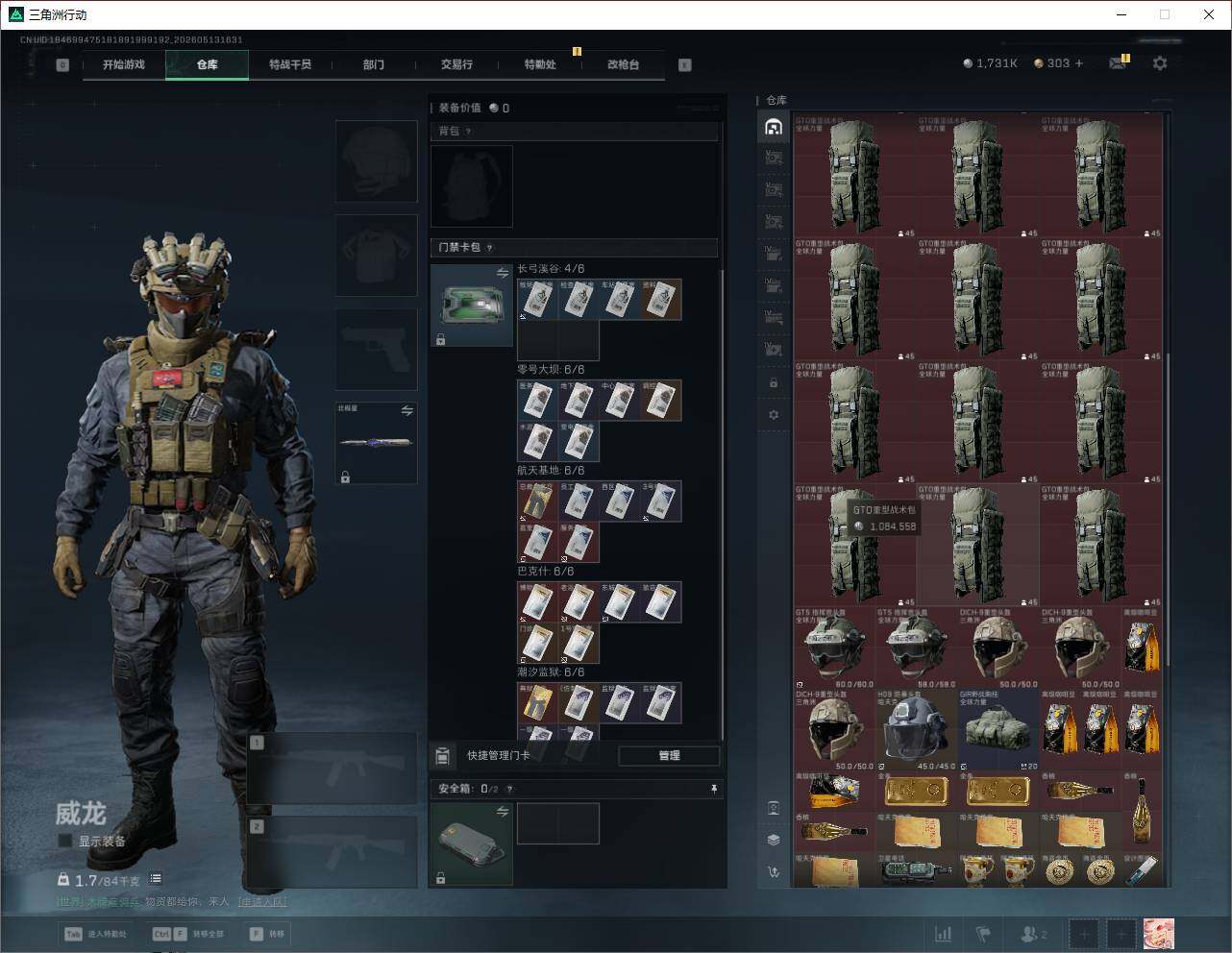
Task: Switch to the 交易行 tab
Action: tap(456, 64)
